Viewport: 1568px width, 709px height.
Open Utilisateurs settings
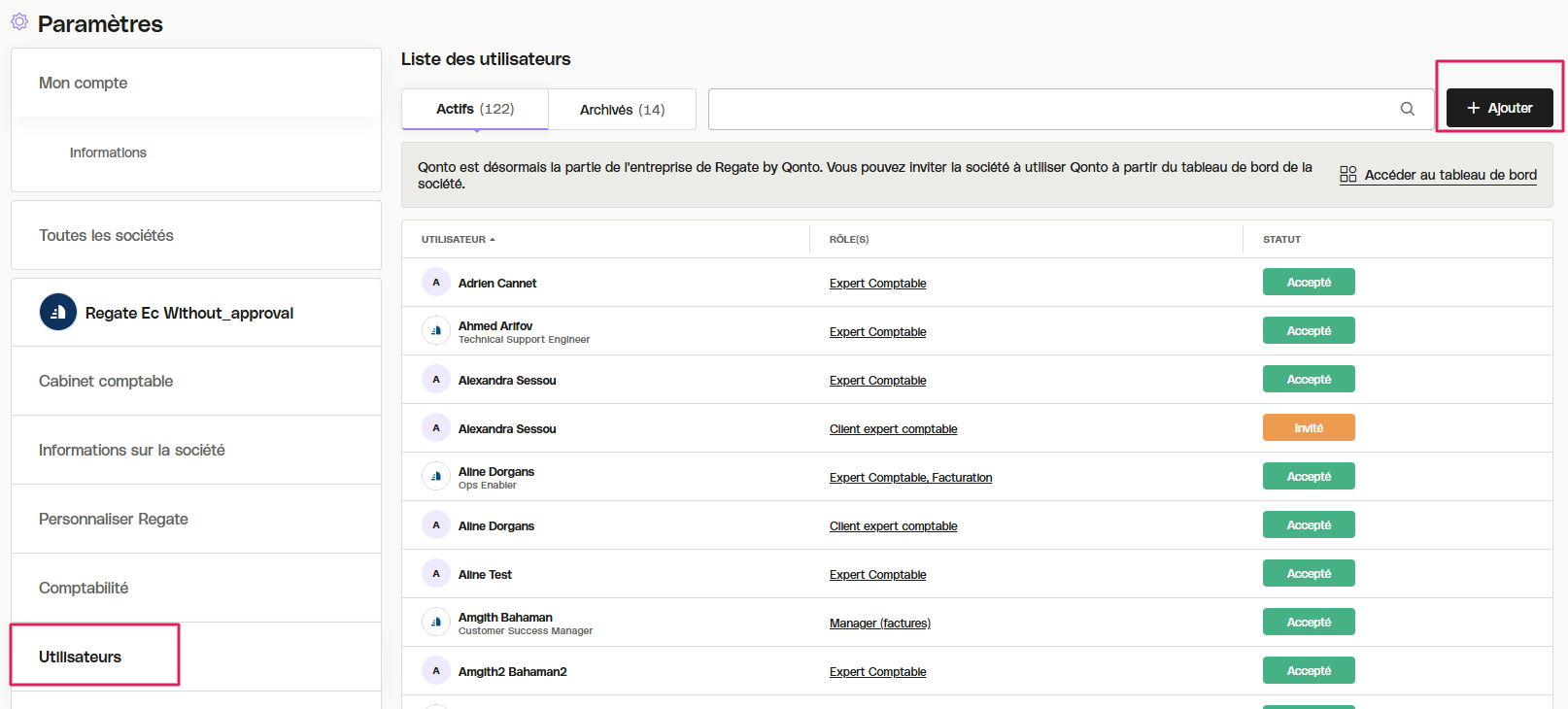196,657
